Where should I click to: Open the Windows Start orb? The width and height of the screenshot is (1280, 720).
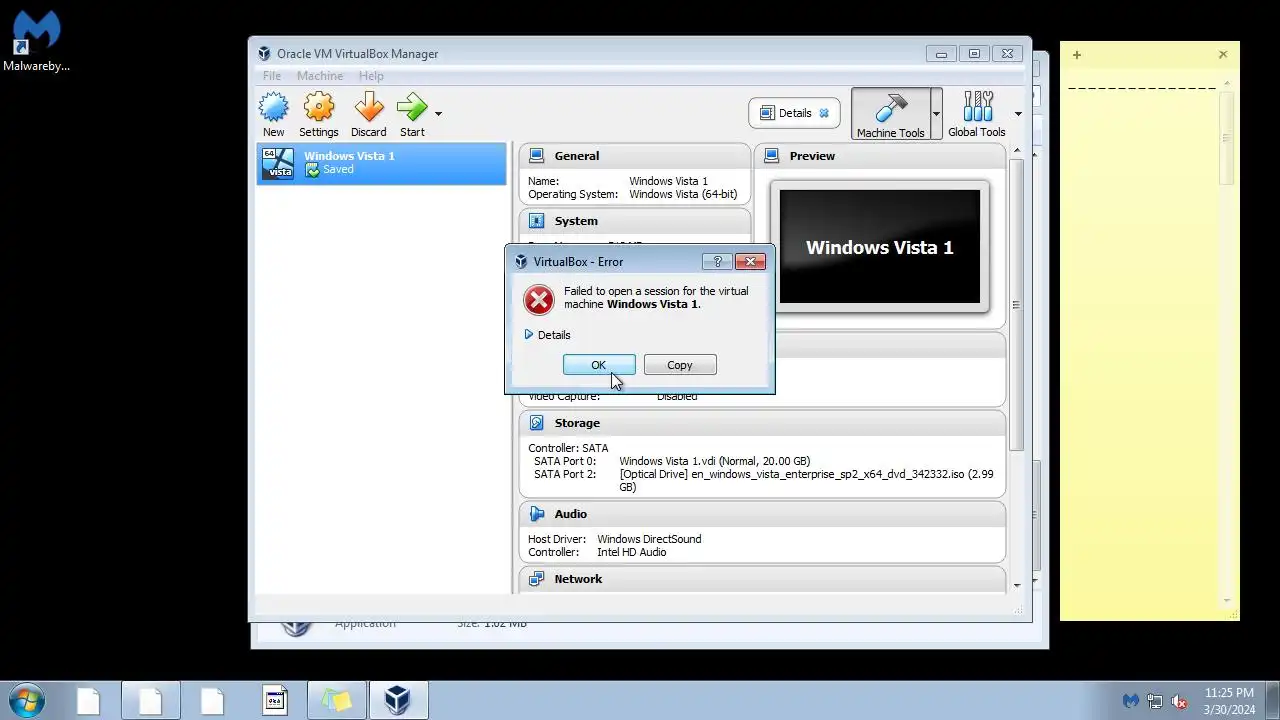[x=26, y=700]
